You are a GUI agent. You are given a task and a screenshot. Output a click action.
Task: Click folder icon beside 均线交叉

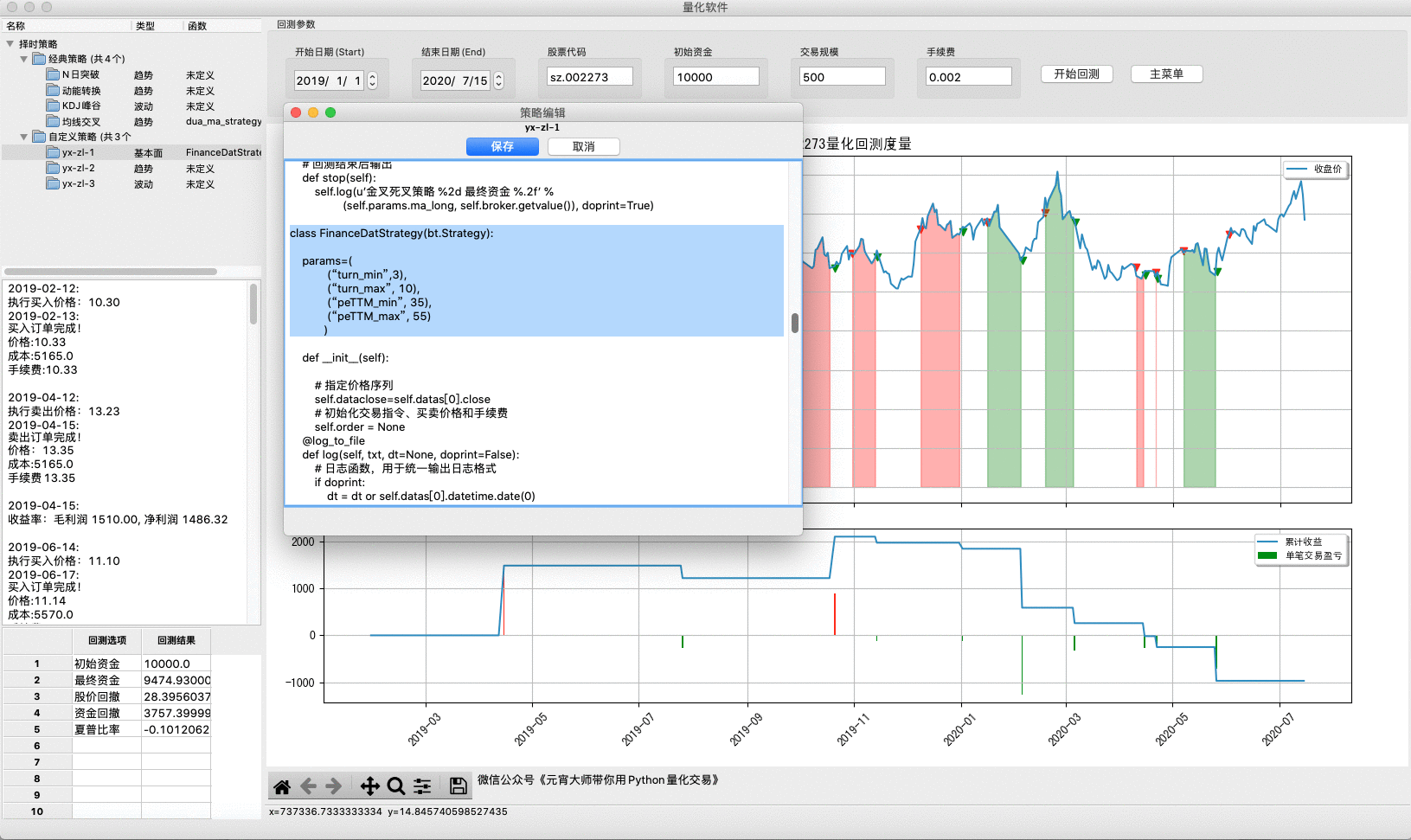click(x=53, y=121)
